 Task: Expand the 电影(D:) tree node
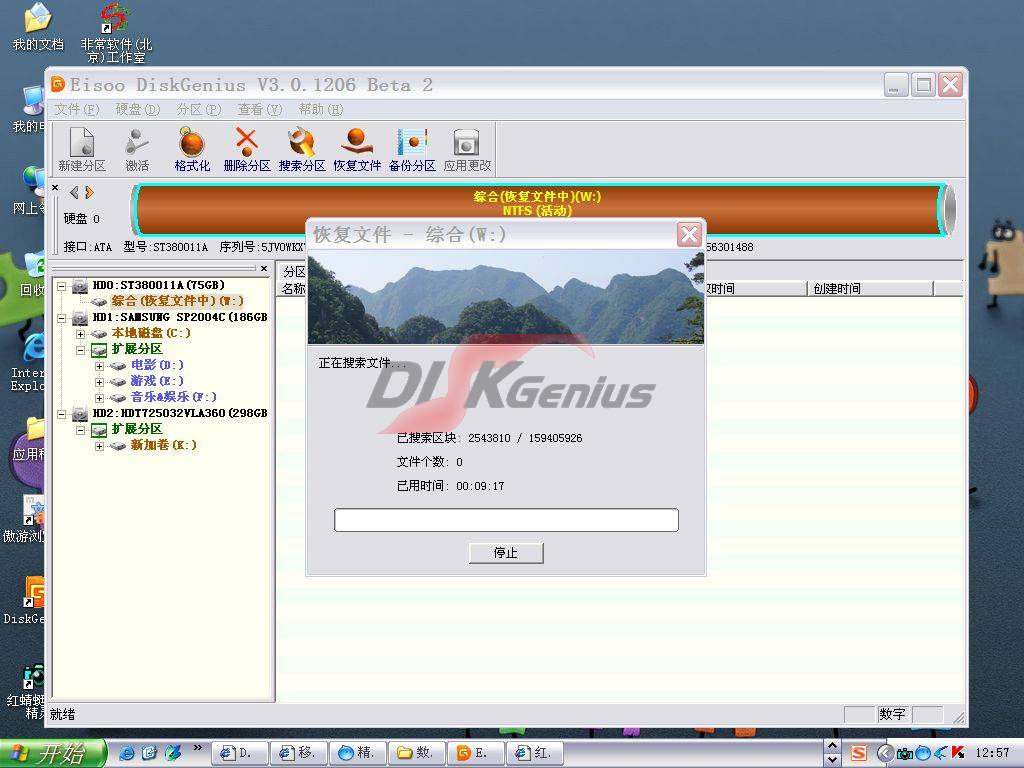[99, 366]
